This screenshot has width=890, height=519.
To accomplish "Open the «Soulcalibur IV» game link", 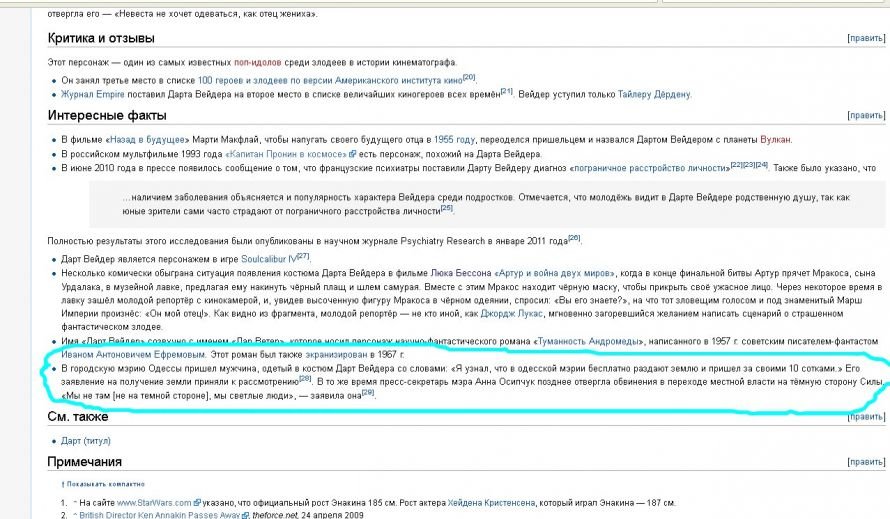I will 269,259.
